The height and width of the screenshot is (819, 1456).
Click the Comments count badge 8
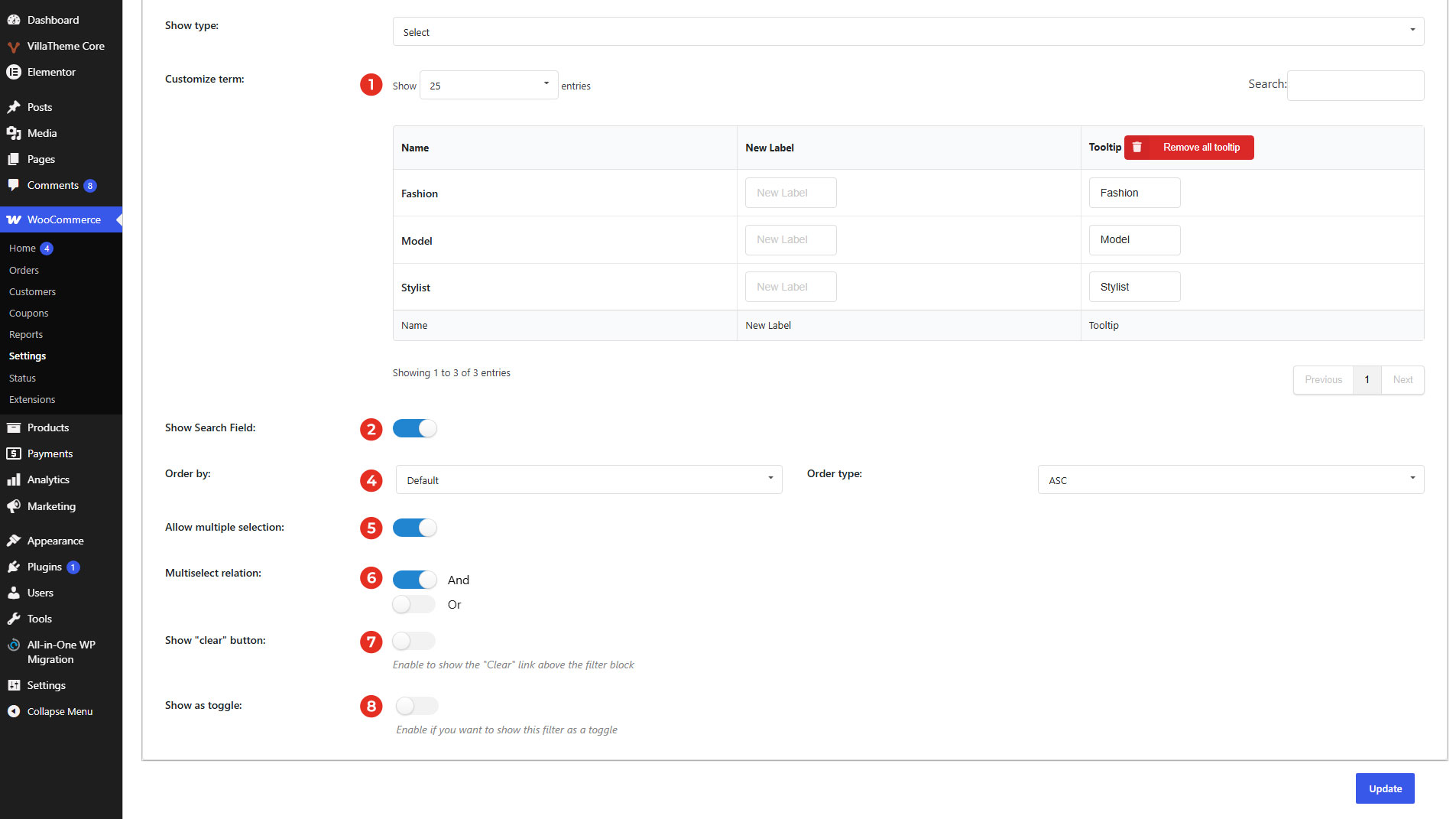90,186
